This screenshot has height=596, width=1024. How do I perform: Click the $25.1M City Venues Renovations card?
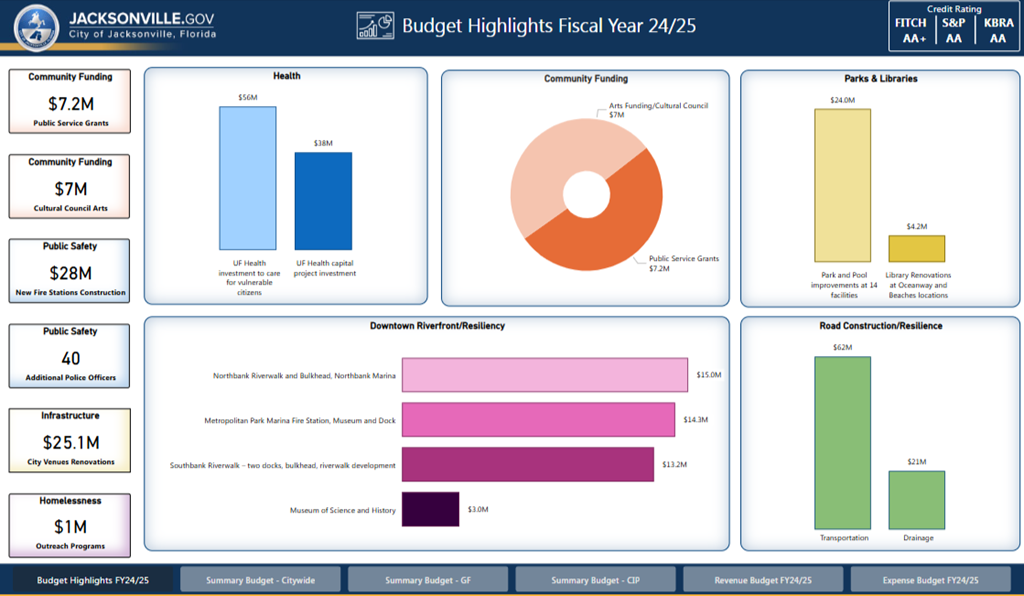pyautogui.click(x=68, y=440)
